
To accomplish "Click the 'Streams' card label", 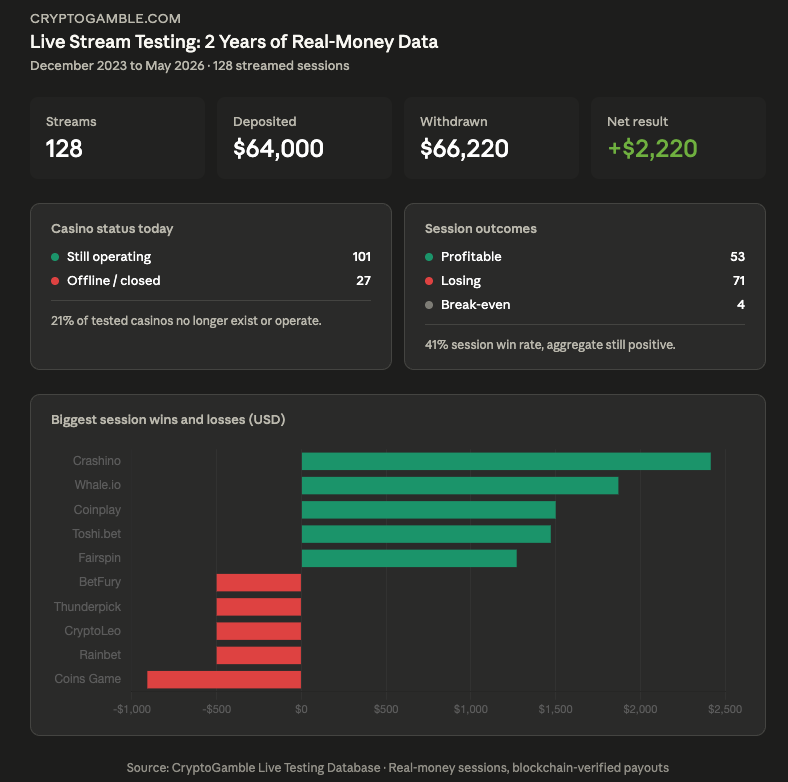I will tap(71, 122).
